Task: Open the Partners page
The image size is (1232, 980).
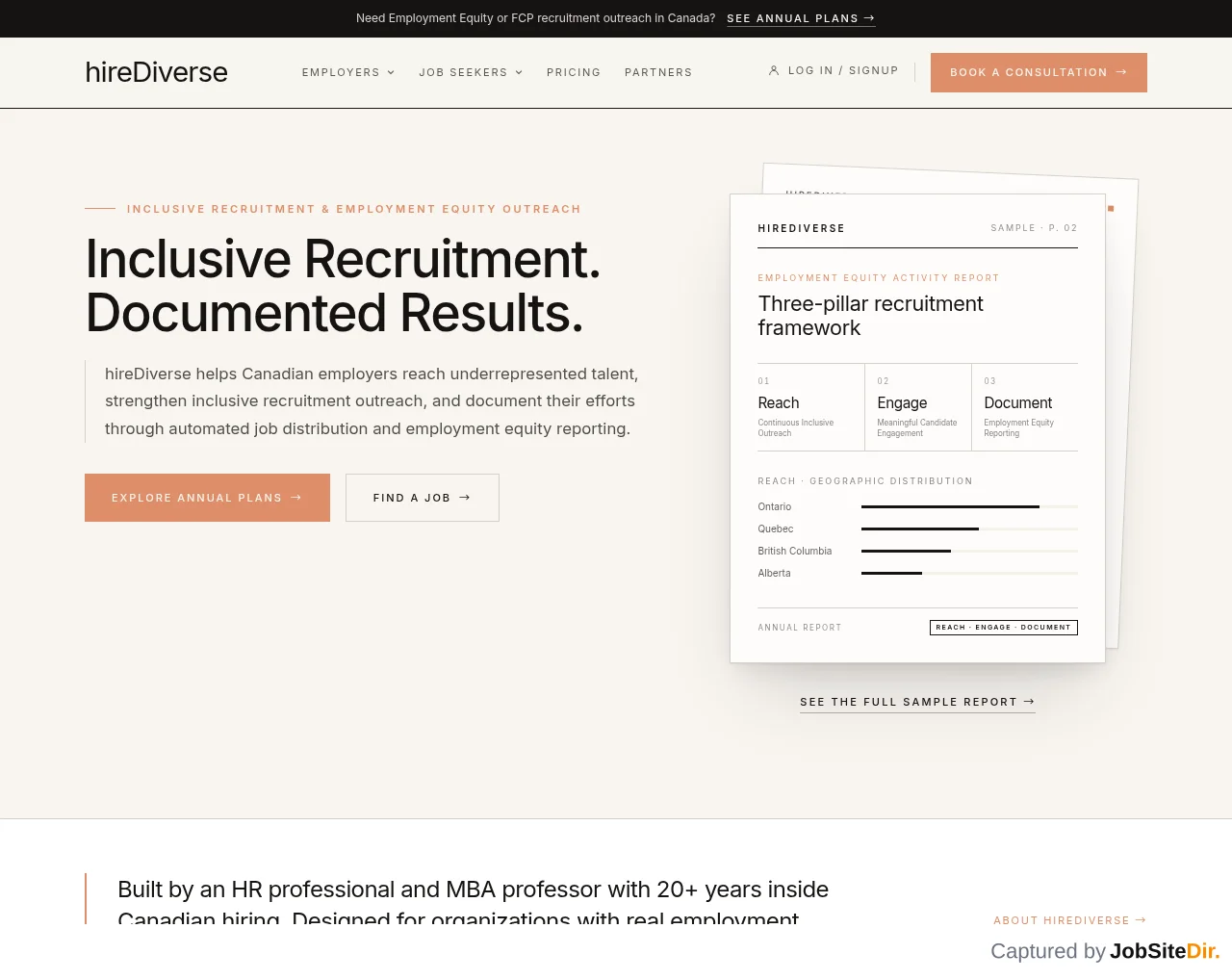Action: coord(658,72)
